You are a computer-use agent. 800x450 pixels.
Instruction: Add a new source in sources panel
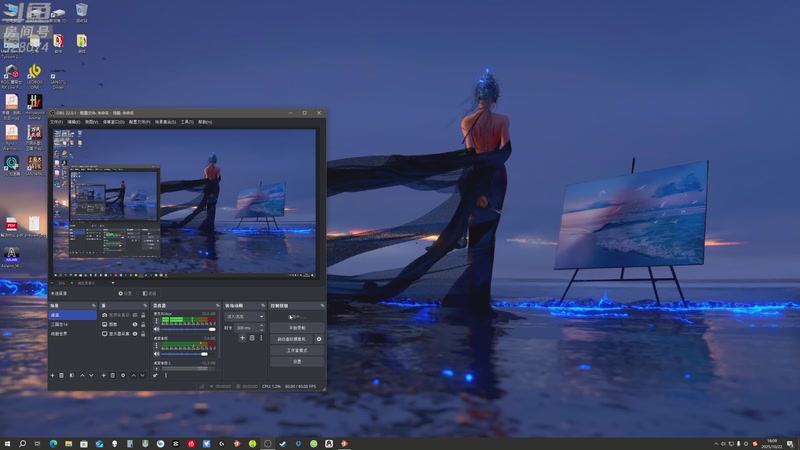tap(104, 376)
